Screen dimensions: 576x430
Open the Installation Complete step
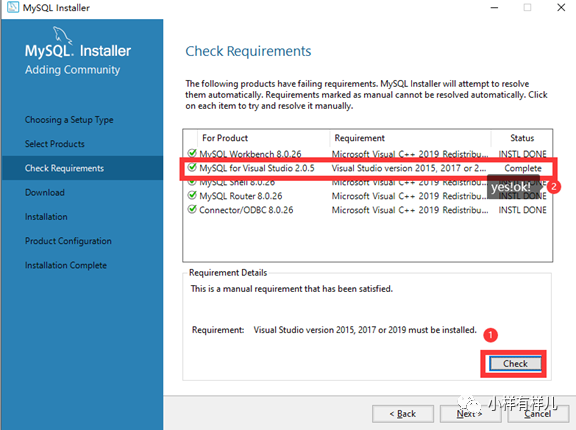pos(66,265)
